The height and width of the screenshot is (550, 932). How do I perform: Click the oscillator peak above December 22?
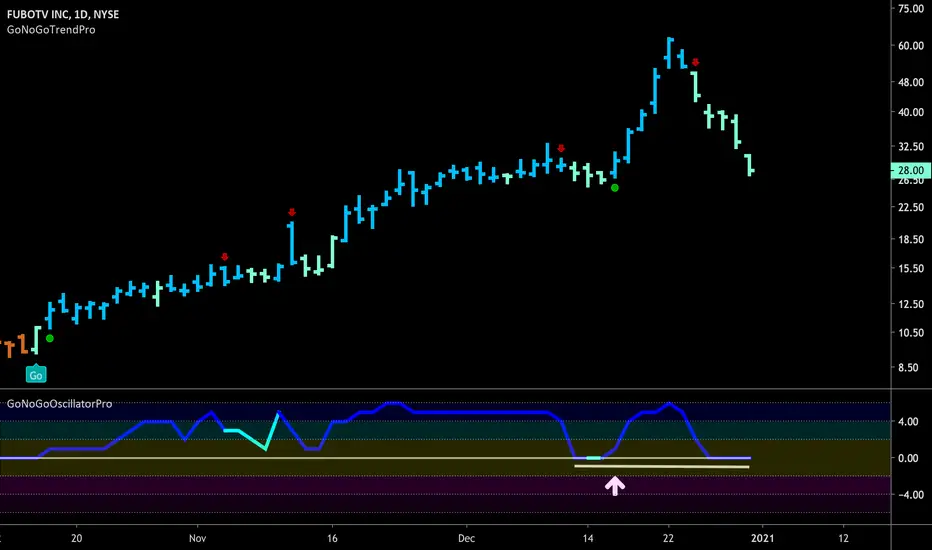[669, 404]
